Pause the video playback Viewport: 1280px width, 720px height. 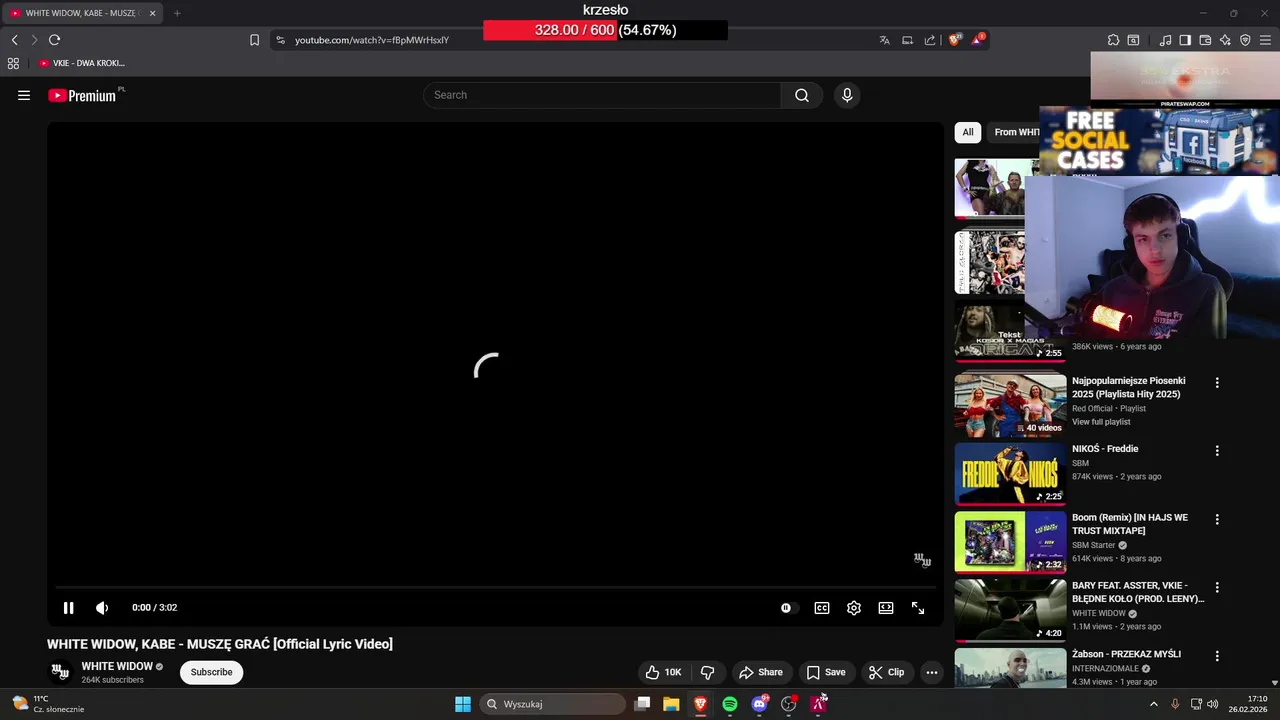(x=68, y=608)
